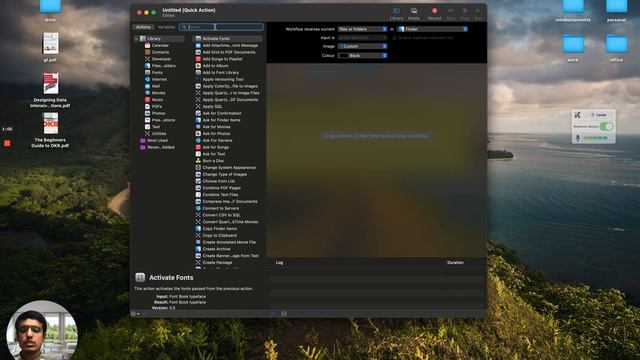Select the Burn a Disc action
The height and width of the screenshot is (360, 640).
tap(209, 161)
